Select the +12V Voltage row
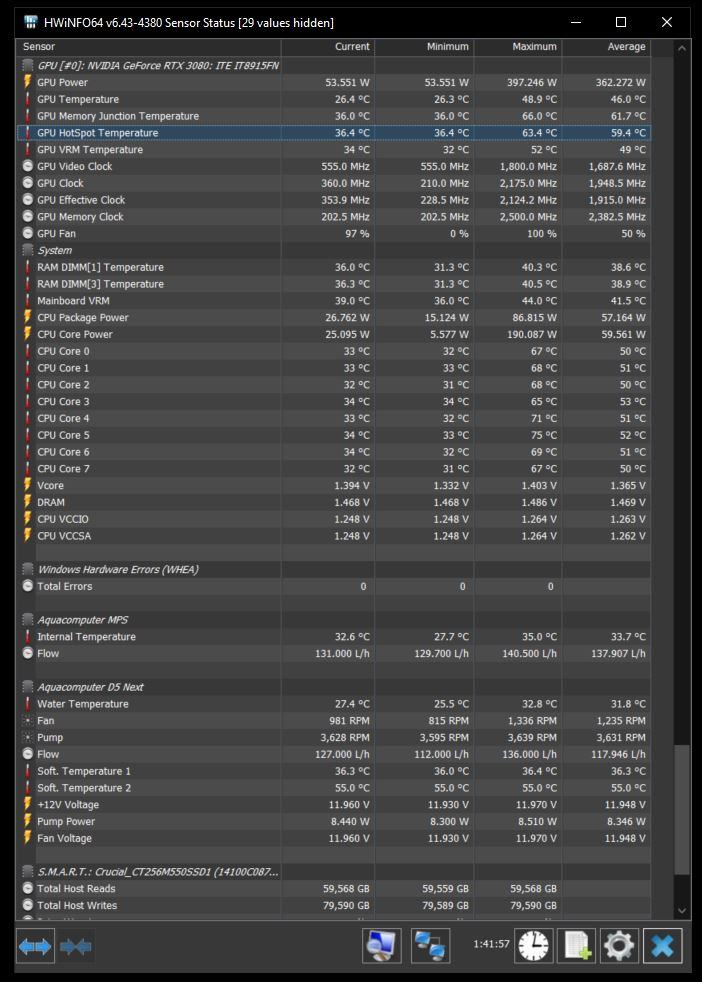702x982 pixels. tap(334, 805)
